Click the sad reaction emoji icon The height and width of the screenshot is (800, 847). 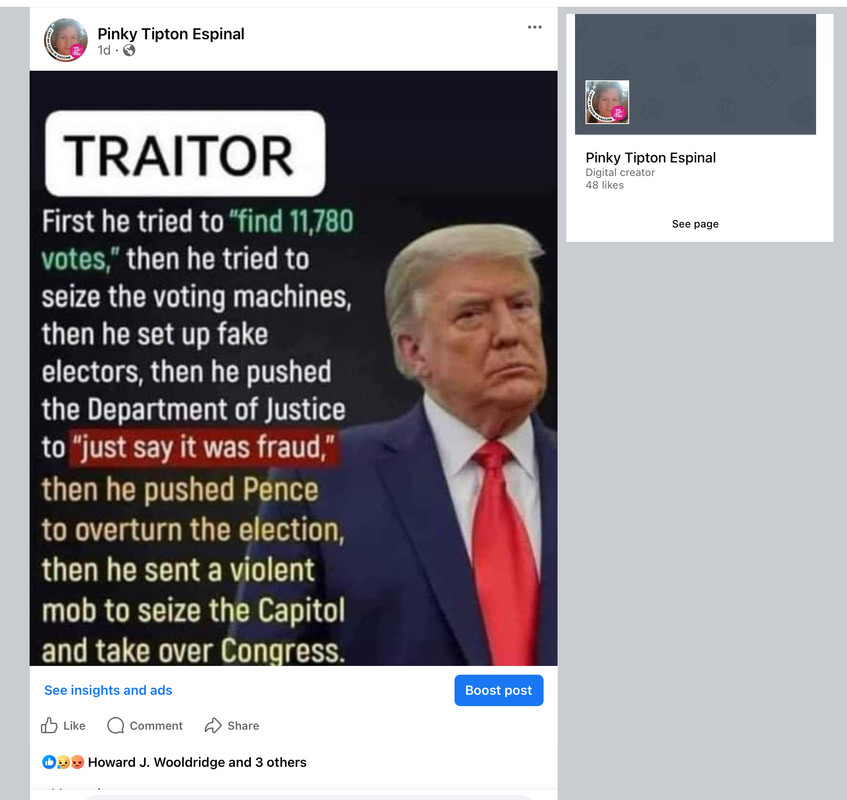[63, 762]
